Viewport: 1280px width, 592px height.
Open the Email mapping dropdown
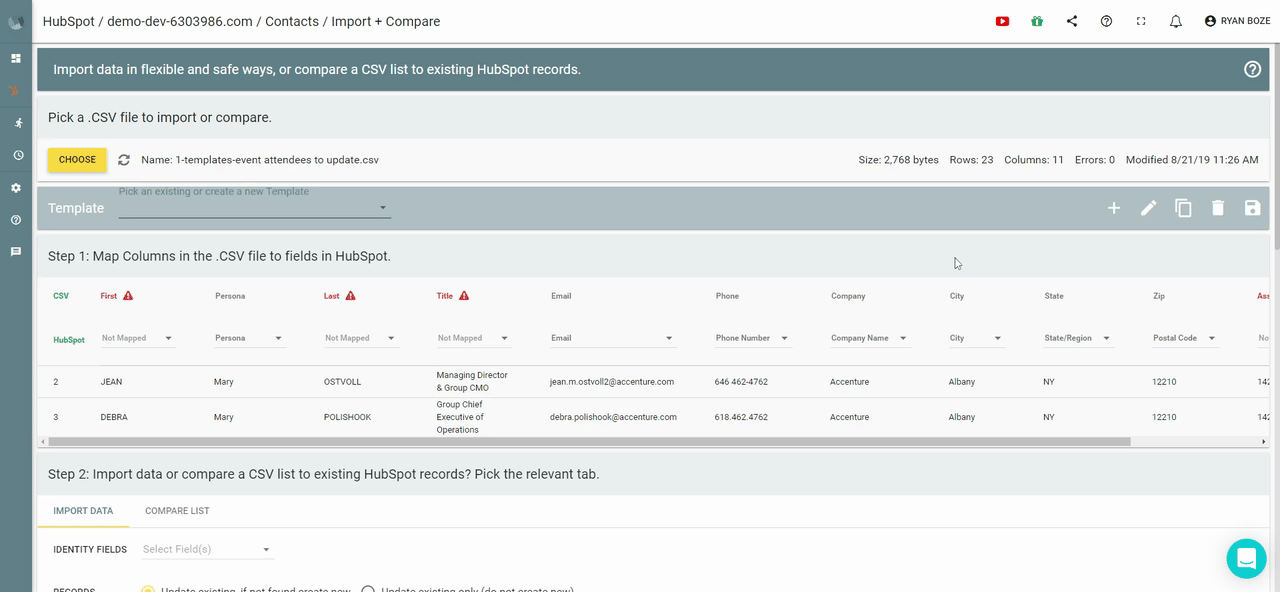click(x=613, y=338)
